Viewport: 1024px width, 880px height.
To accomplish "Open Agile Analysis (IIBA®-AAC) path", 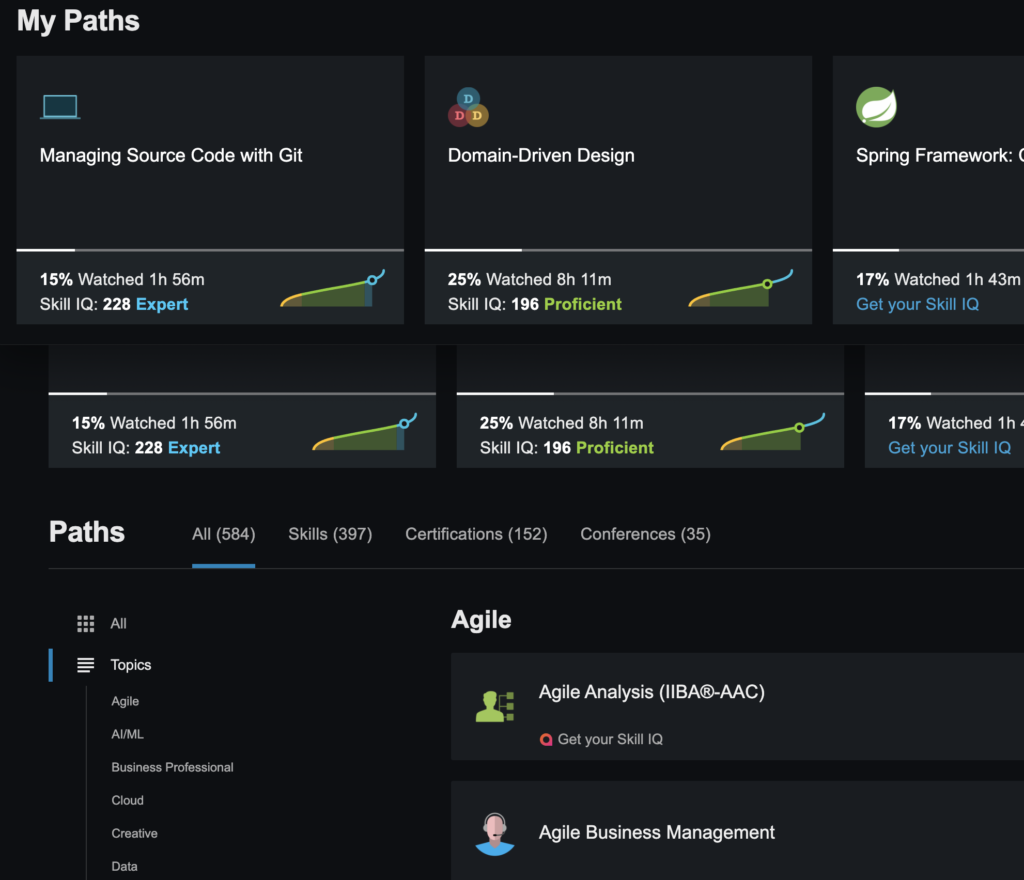I will point(651,692).
